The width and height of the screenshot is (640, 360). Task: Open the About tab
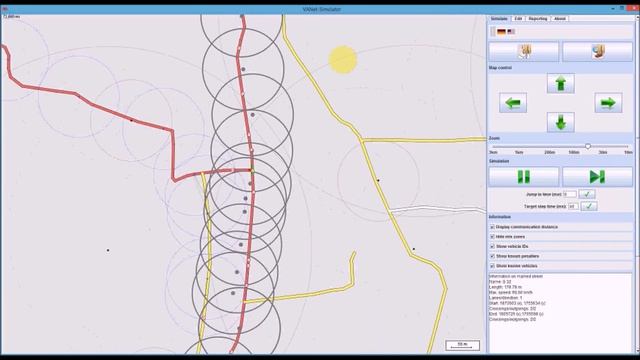560,19
